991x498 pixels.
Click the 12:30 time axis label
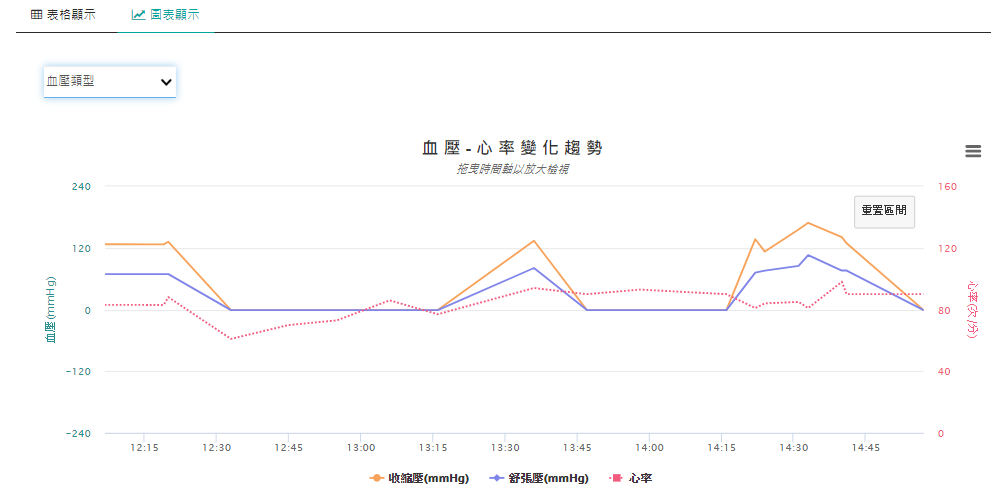coord(216,447)
